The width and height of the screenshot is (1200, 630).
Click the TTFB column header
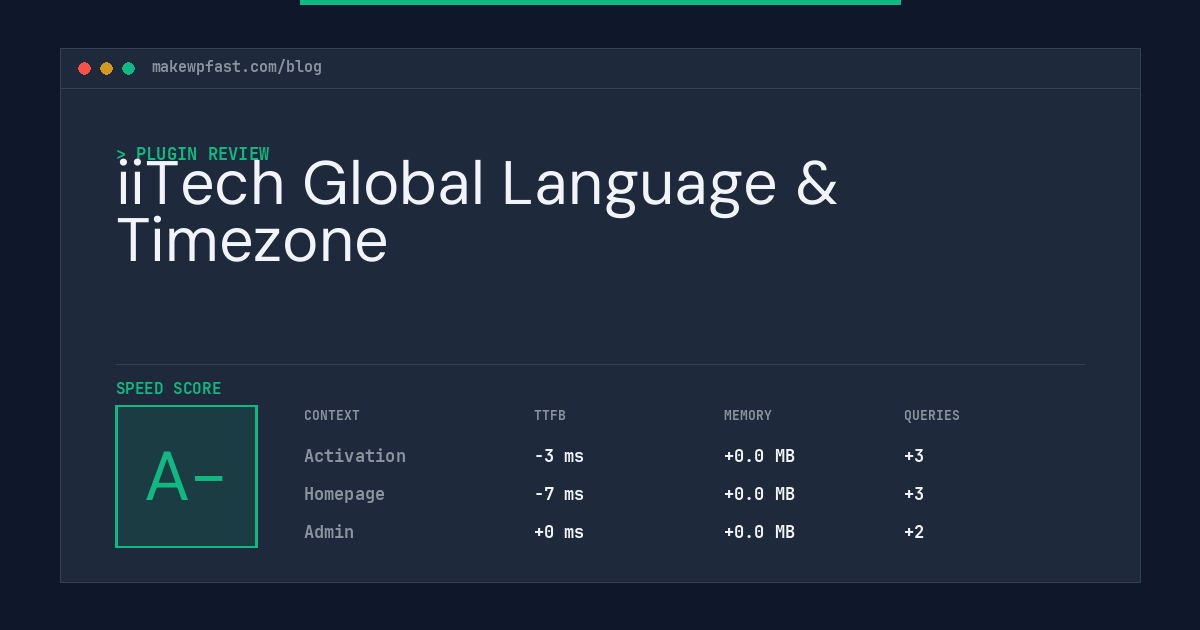point(550,416)
